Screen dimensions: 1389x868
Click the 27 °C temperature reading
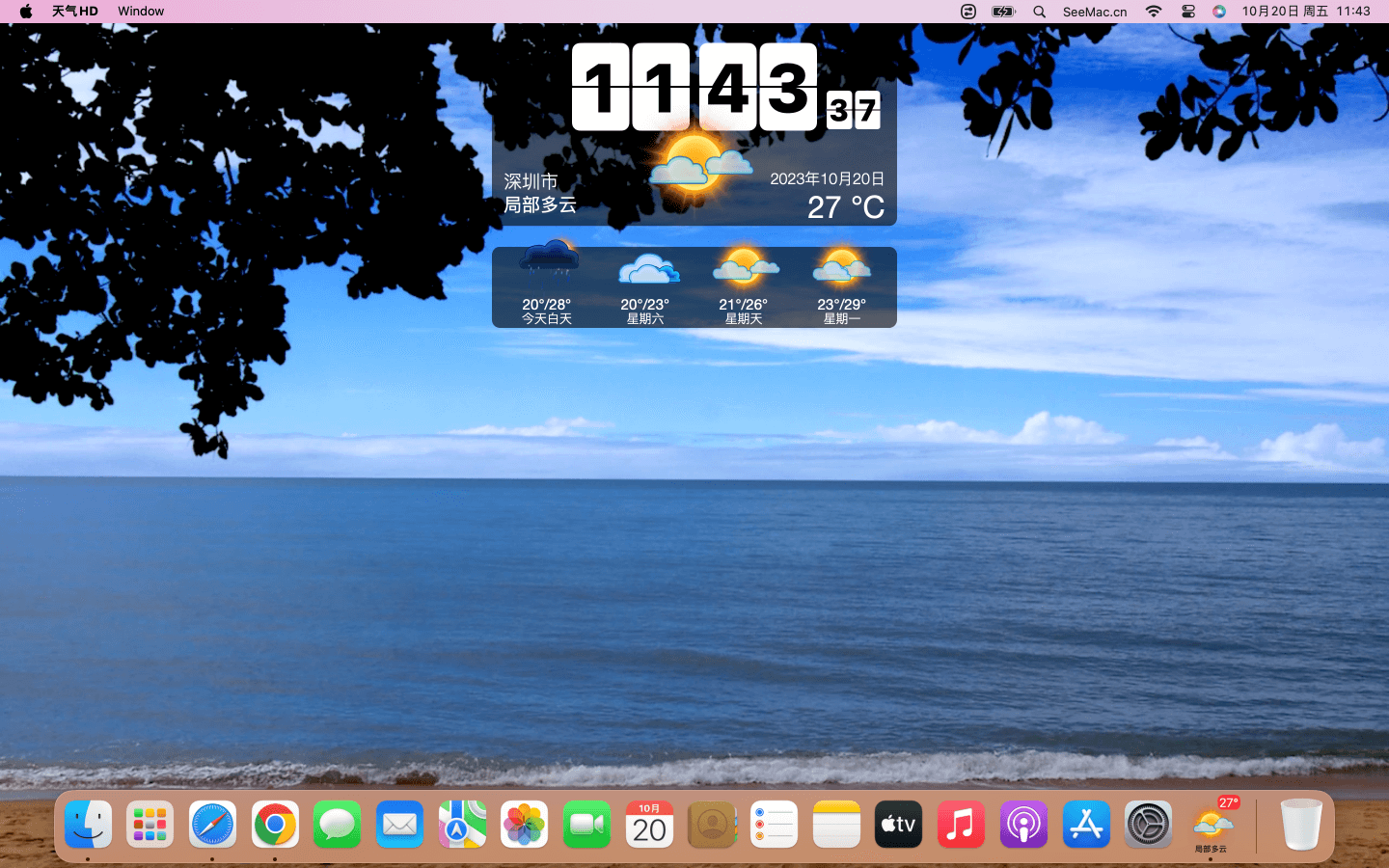pos(845,207)
